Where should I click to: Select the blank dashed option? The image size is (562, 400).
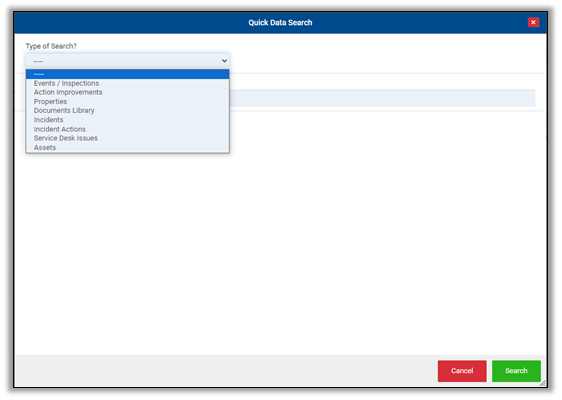coord(128,74)
